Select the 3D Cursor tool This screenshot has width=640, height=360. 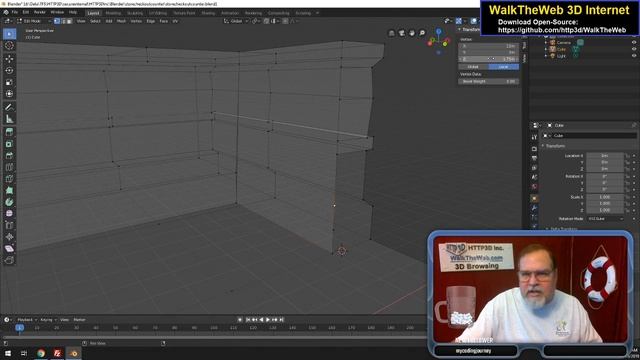tap(9, 46)
